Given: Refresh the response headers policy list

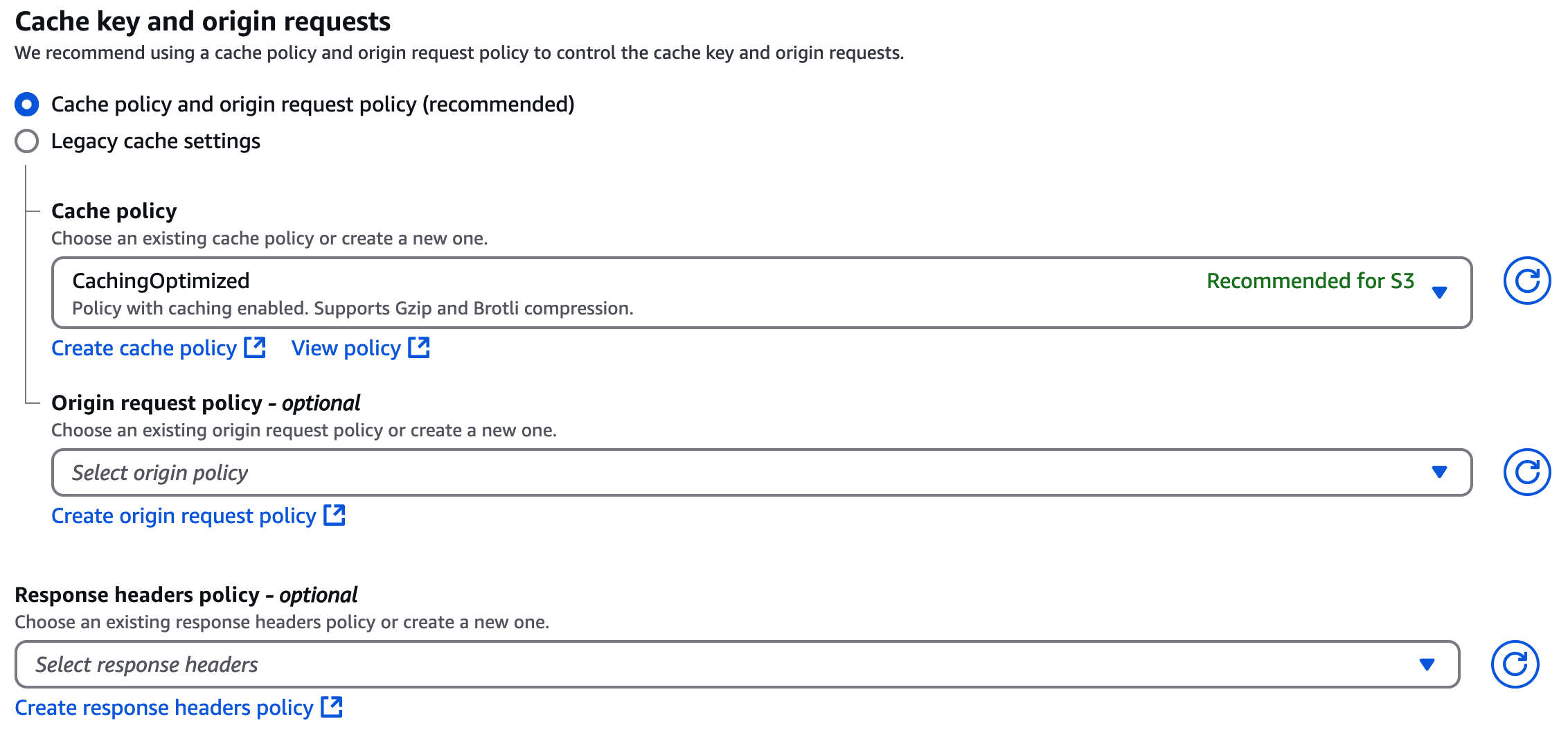Looking at the screenshot, I should [x=1515, y=664].
